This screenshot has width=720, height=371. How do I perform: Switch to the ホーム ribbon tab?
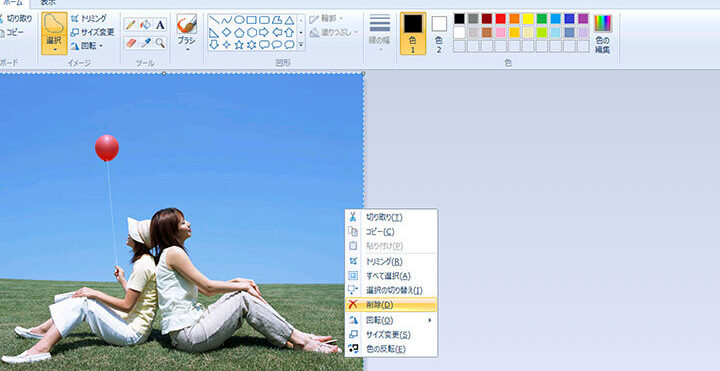[x=14, y=3]
